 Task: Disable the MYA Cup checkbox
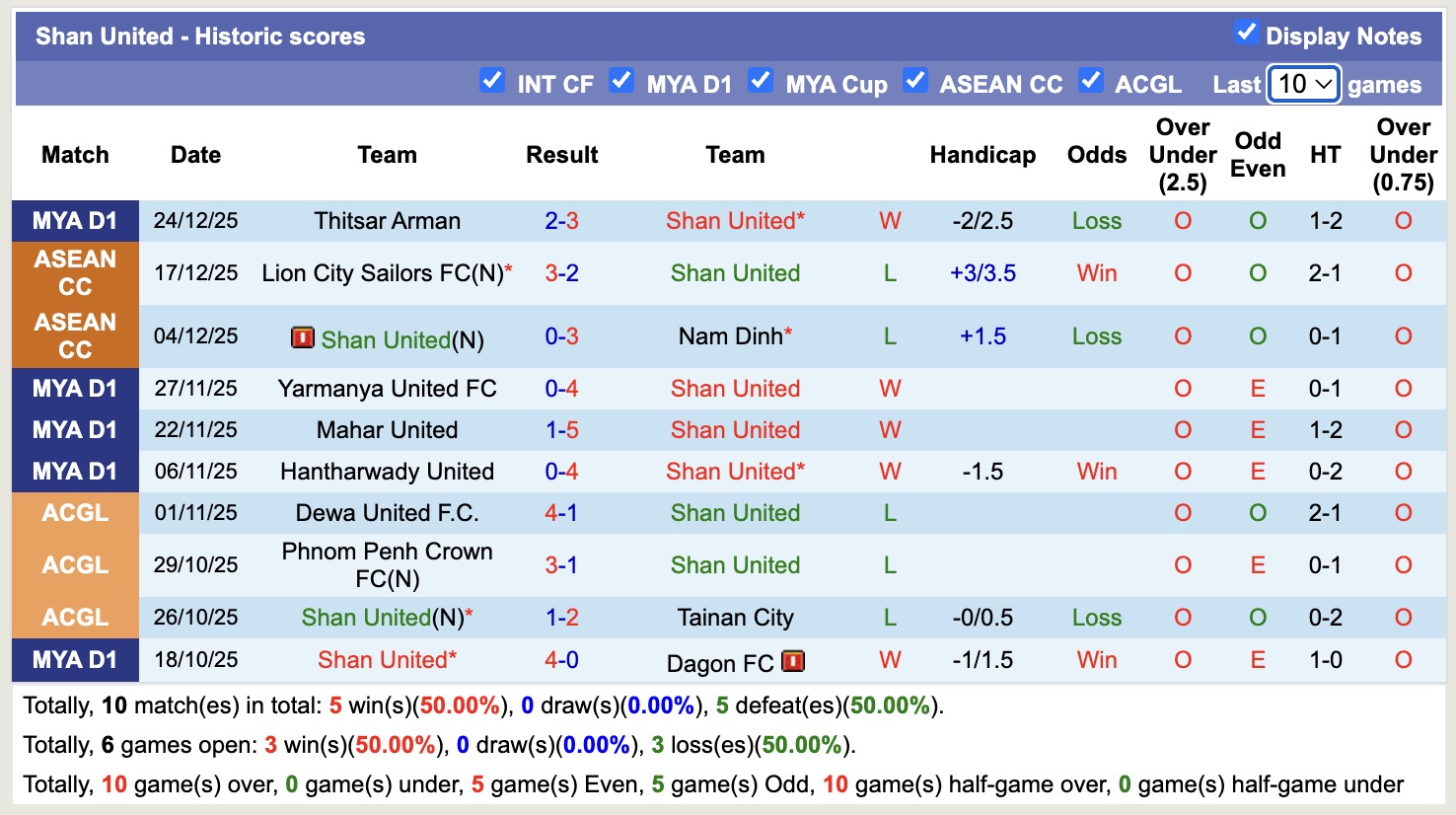pyautogui.click(x=761, y=83)
